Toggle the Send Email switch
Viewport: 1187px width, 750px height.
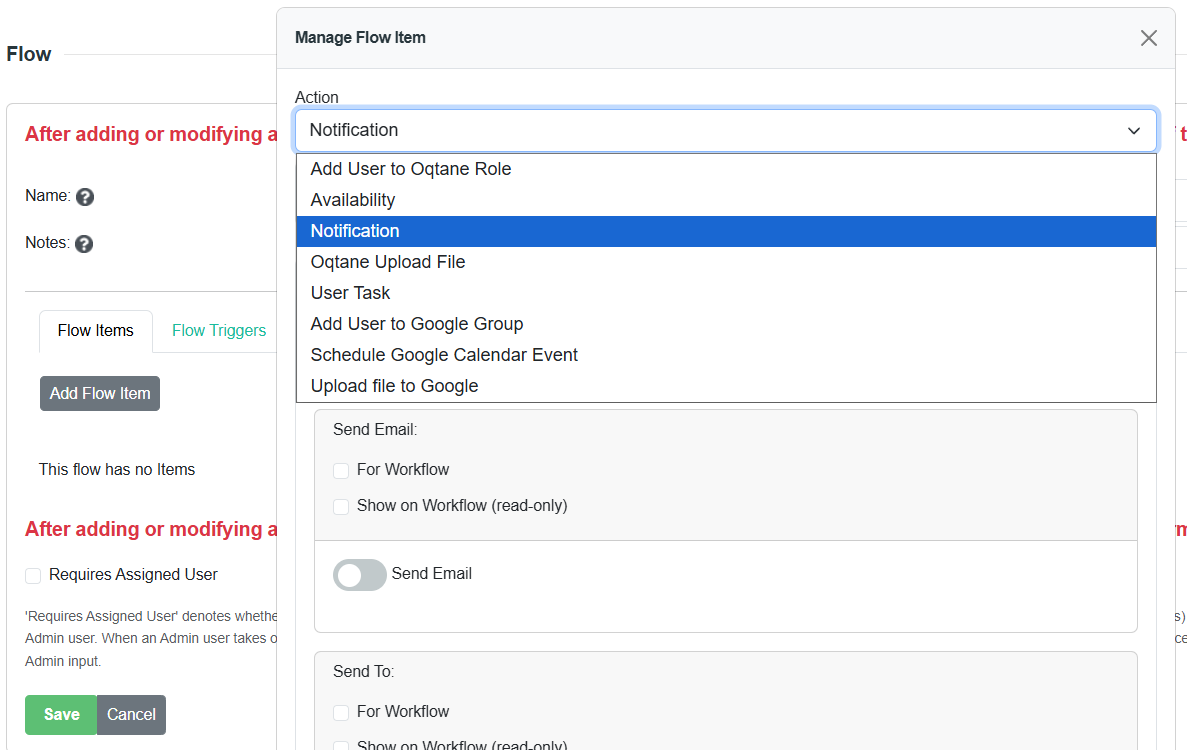click(x=360, y=574)
